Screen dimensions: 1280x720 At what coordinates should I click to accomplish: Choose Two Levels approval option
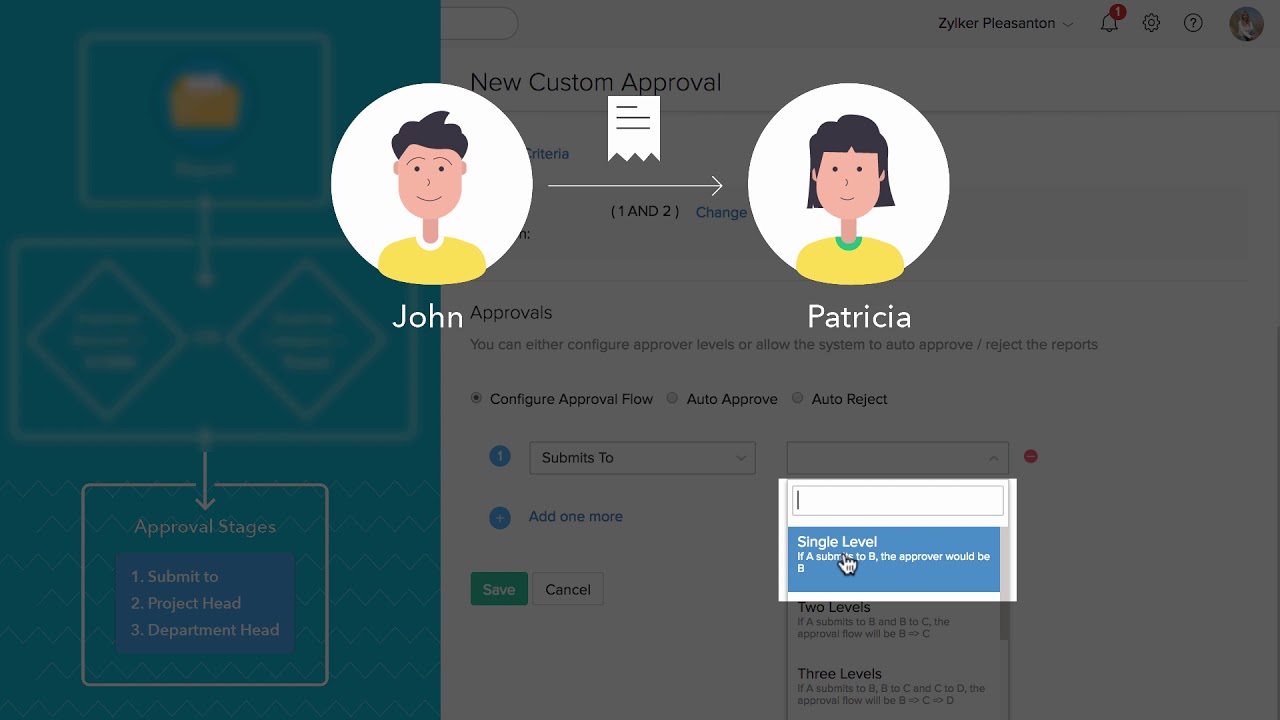click(894, 619)
